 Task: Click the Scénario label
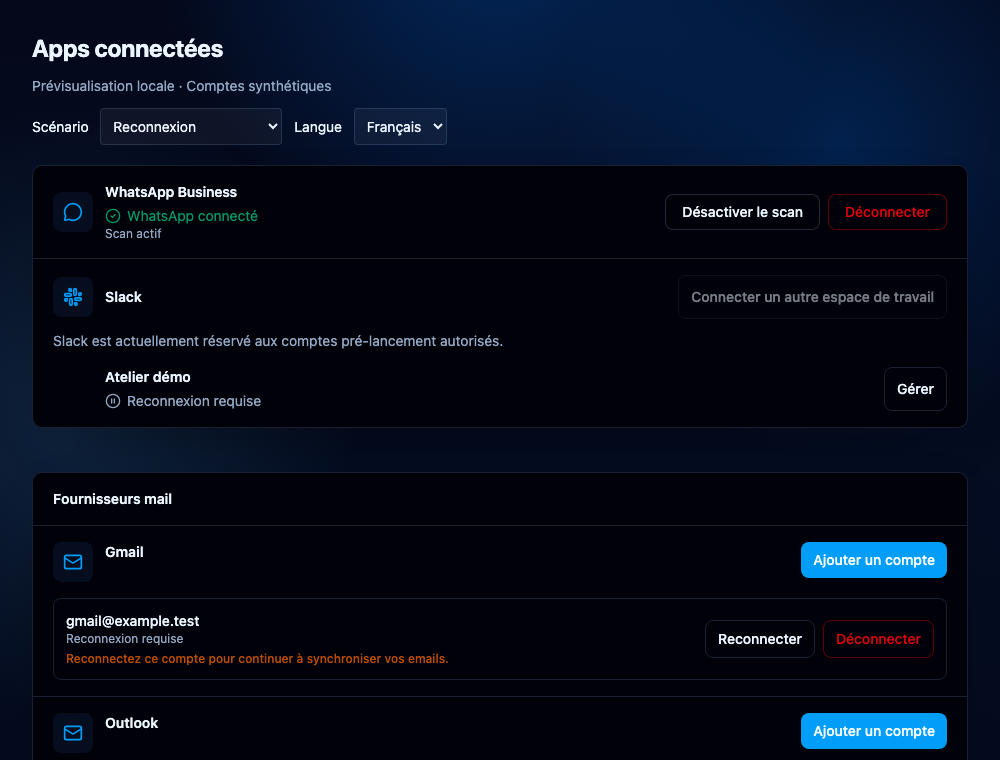click(60, 127)
